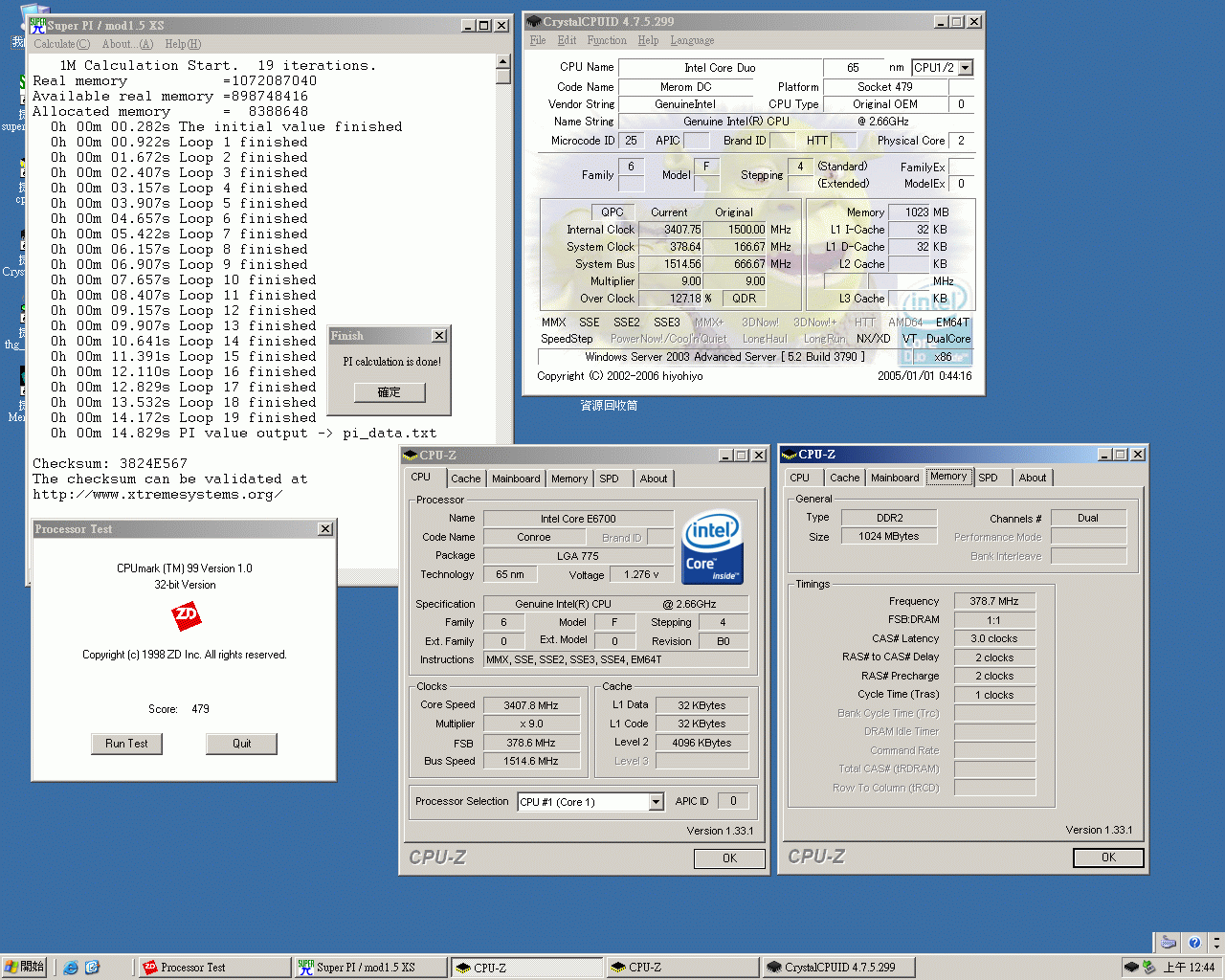Click Core Speed value 3407.8 MHz
Image resolution: width=1225 pixels, height=980 pixels.
pyautogui.click(x=531, y=705)
